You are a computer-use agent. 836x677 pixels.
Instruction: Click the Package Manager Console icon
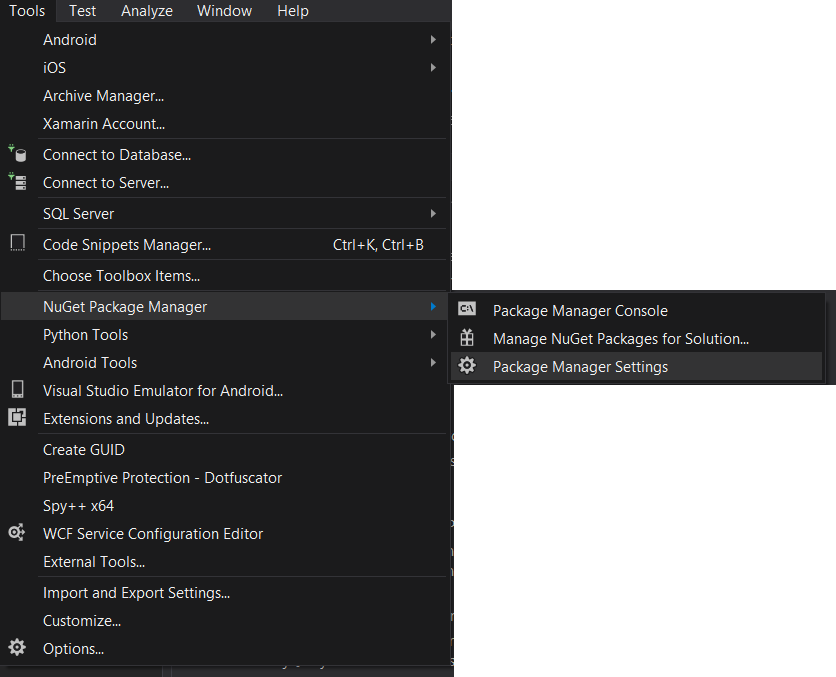tap(467, 310)
